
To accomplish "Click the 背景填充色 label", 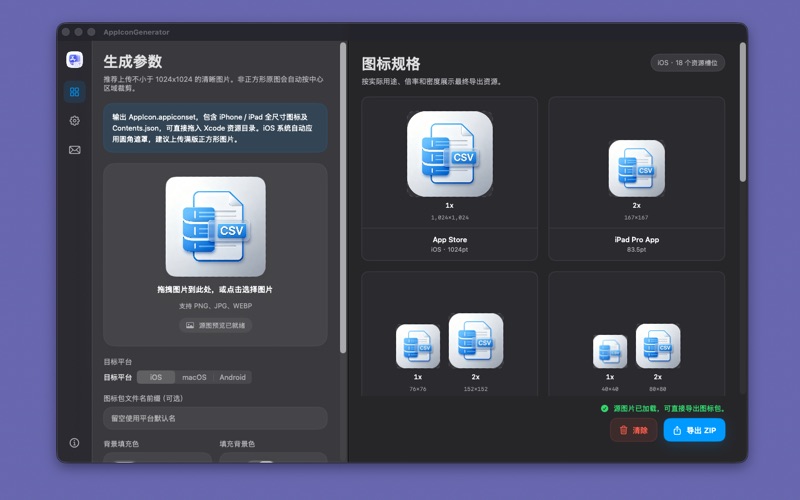I will pos(121,444).
